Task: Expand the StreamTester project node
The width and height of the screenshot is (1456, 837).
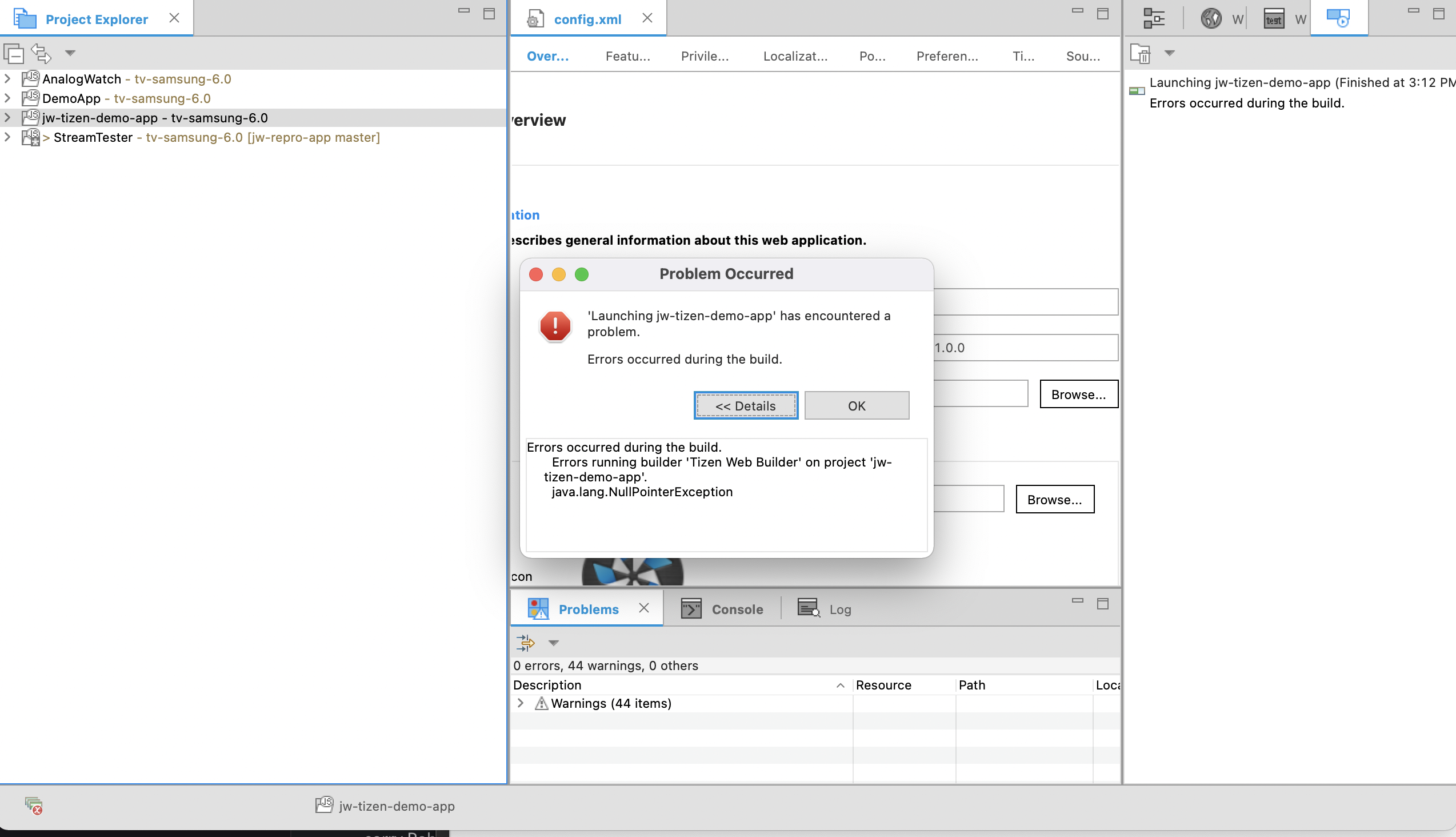Action: coord(7,137)
